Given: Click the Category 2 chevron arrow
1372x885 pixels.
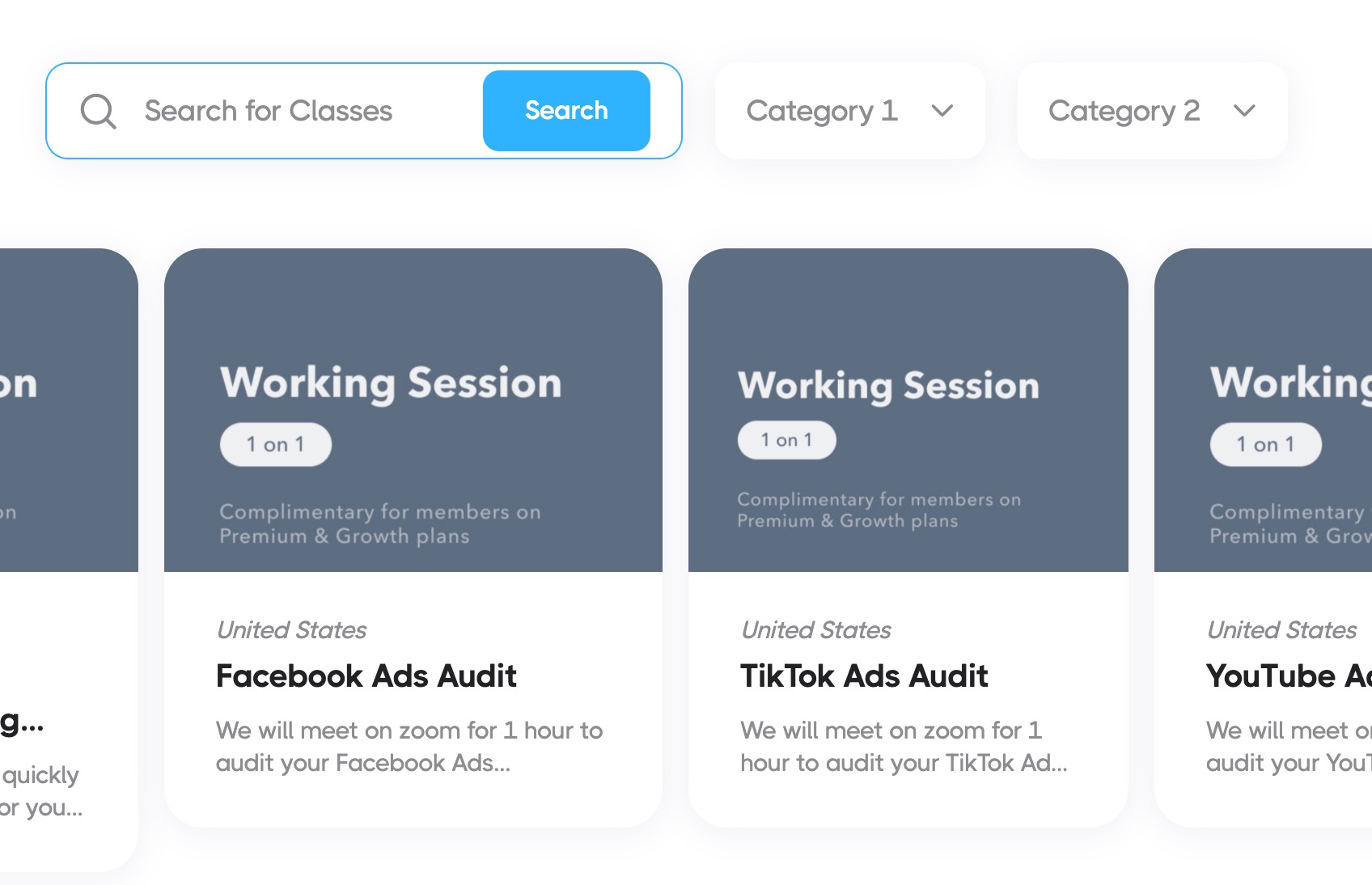Looking at the screenshot, I should click(1244, 111).
